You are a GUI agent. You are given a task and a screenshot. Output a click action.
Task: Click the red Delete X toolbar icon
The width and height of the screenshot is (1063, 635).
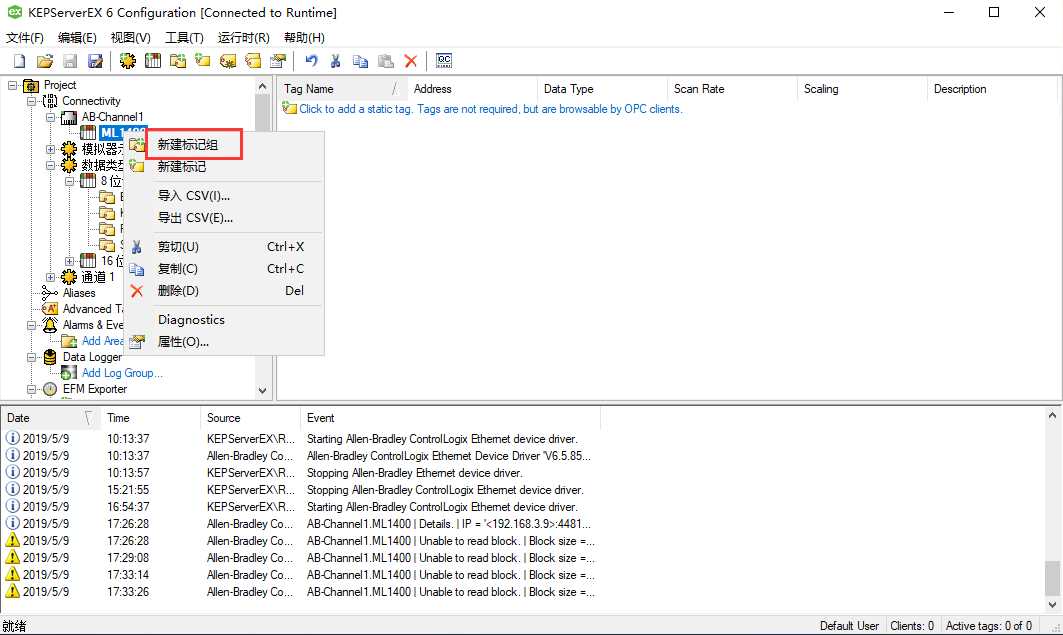[410, 61]
